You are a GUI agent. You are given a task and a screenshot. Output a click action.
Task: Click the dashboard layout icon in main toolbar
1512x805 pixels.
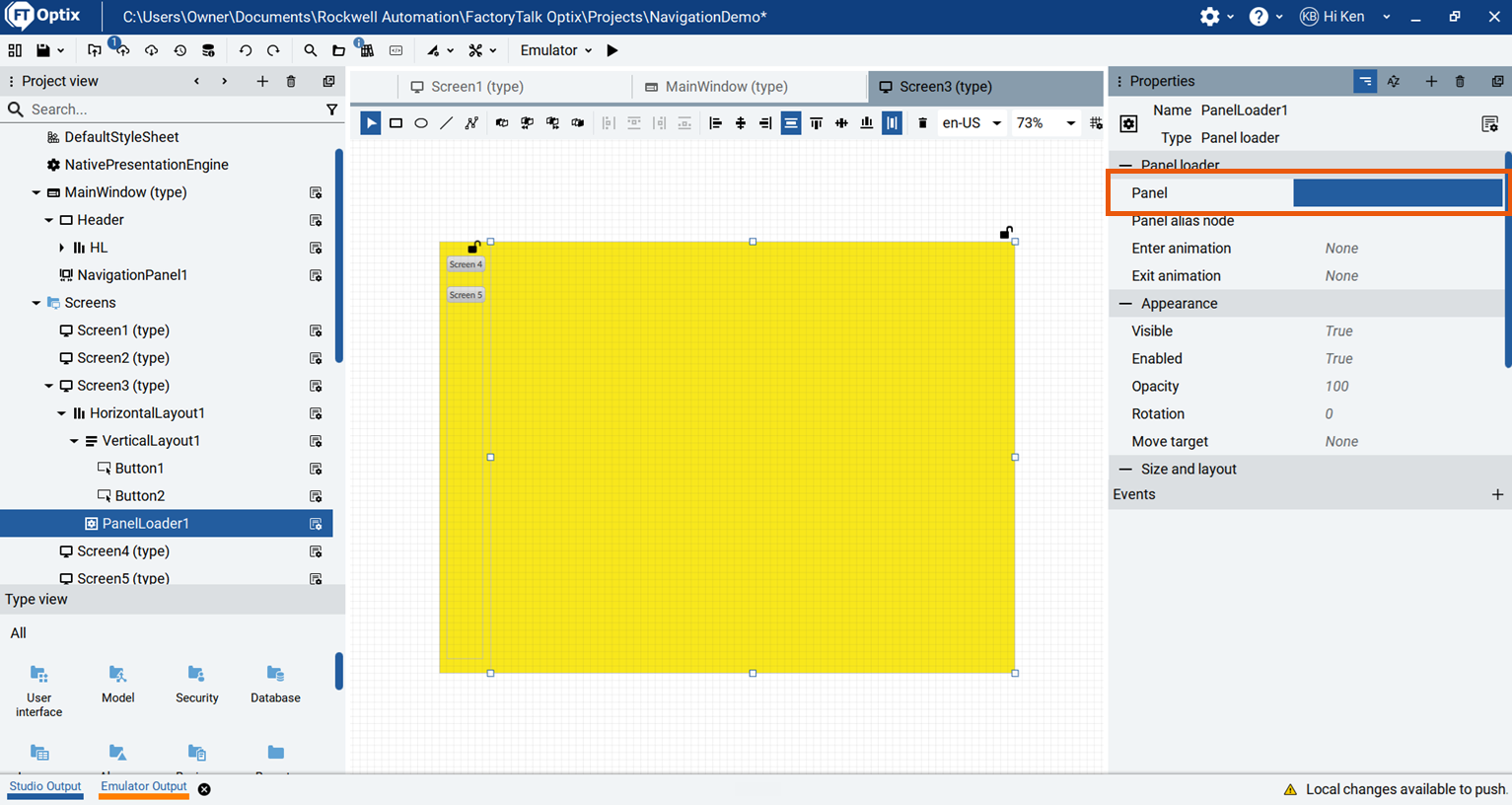[x=15, y=50]
